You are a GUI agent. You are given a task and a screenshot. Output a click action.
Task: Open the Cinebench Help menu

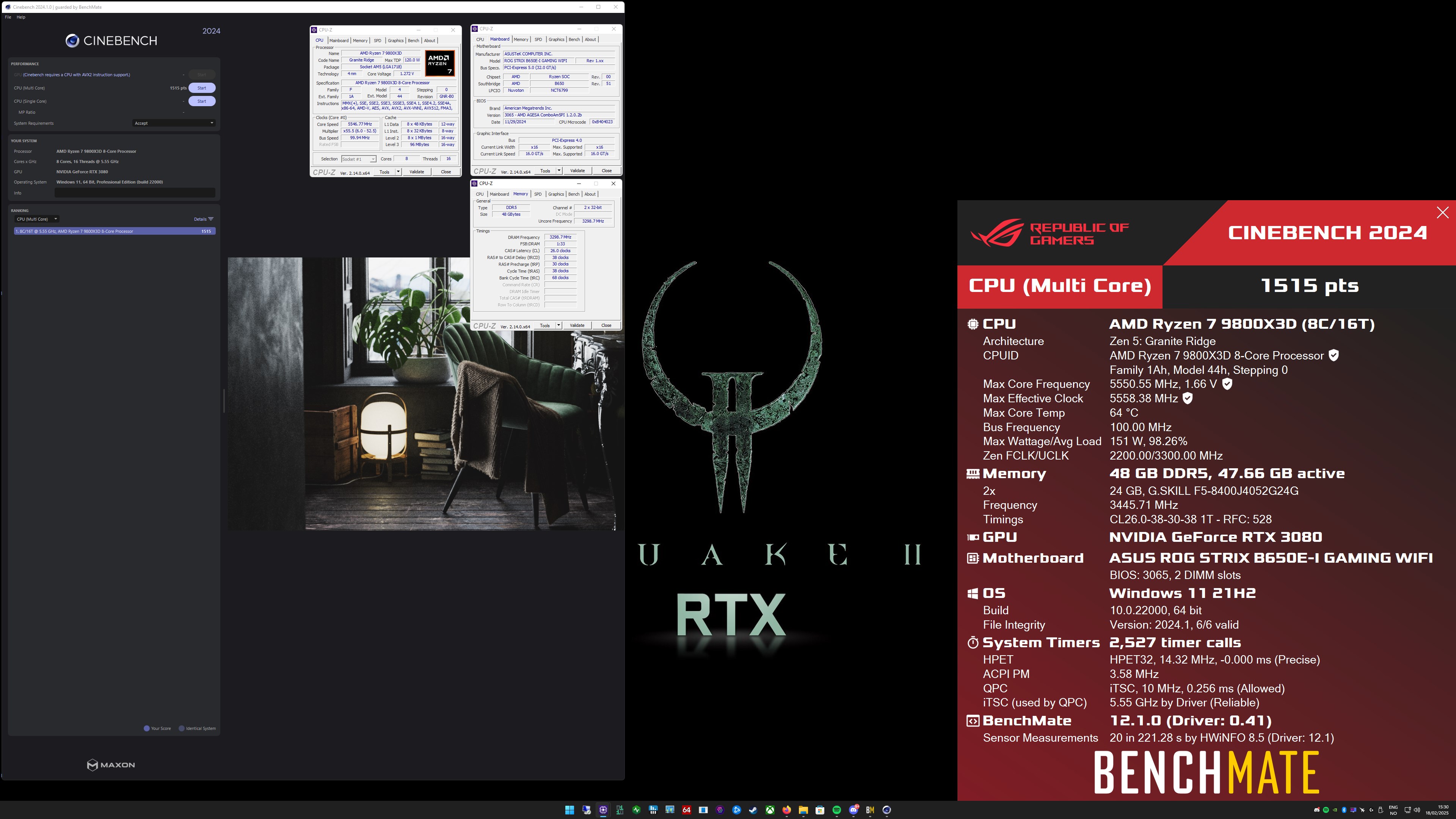[x=21, y=17]
